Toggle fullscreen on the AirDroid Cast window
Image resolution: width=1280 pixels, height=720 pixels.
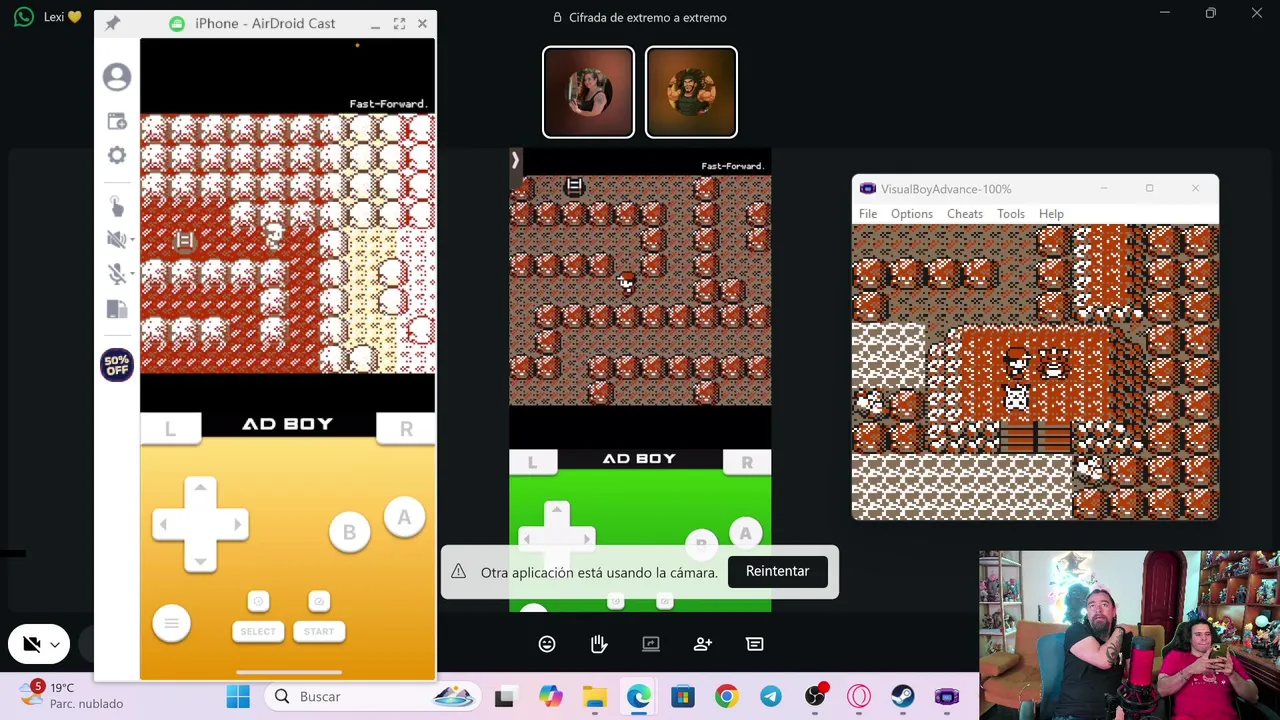pos(399,23)
